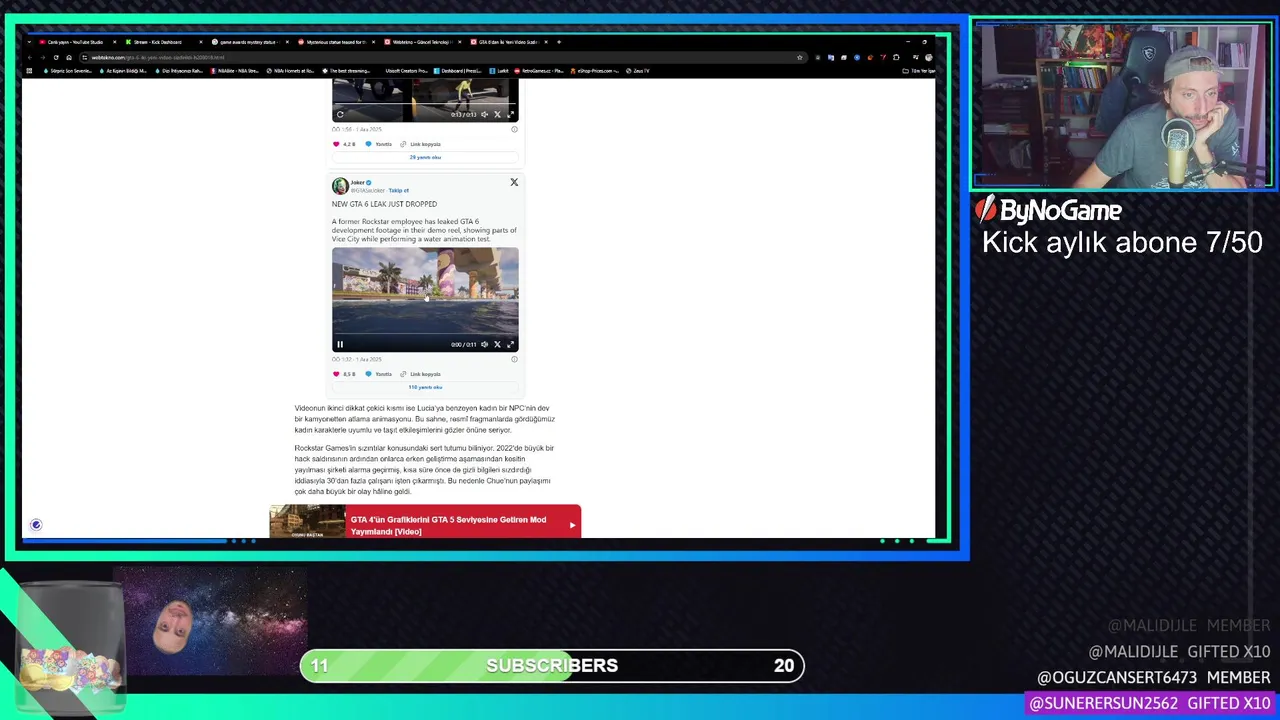Open the GTA 4 mod article thumbnail
This screenshot has width=1280, height=720.
click(x=307, y=522)
